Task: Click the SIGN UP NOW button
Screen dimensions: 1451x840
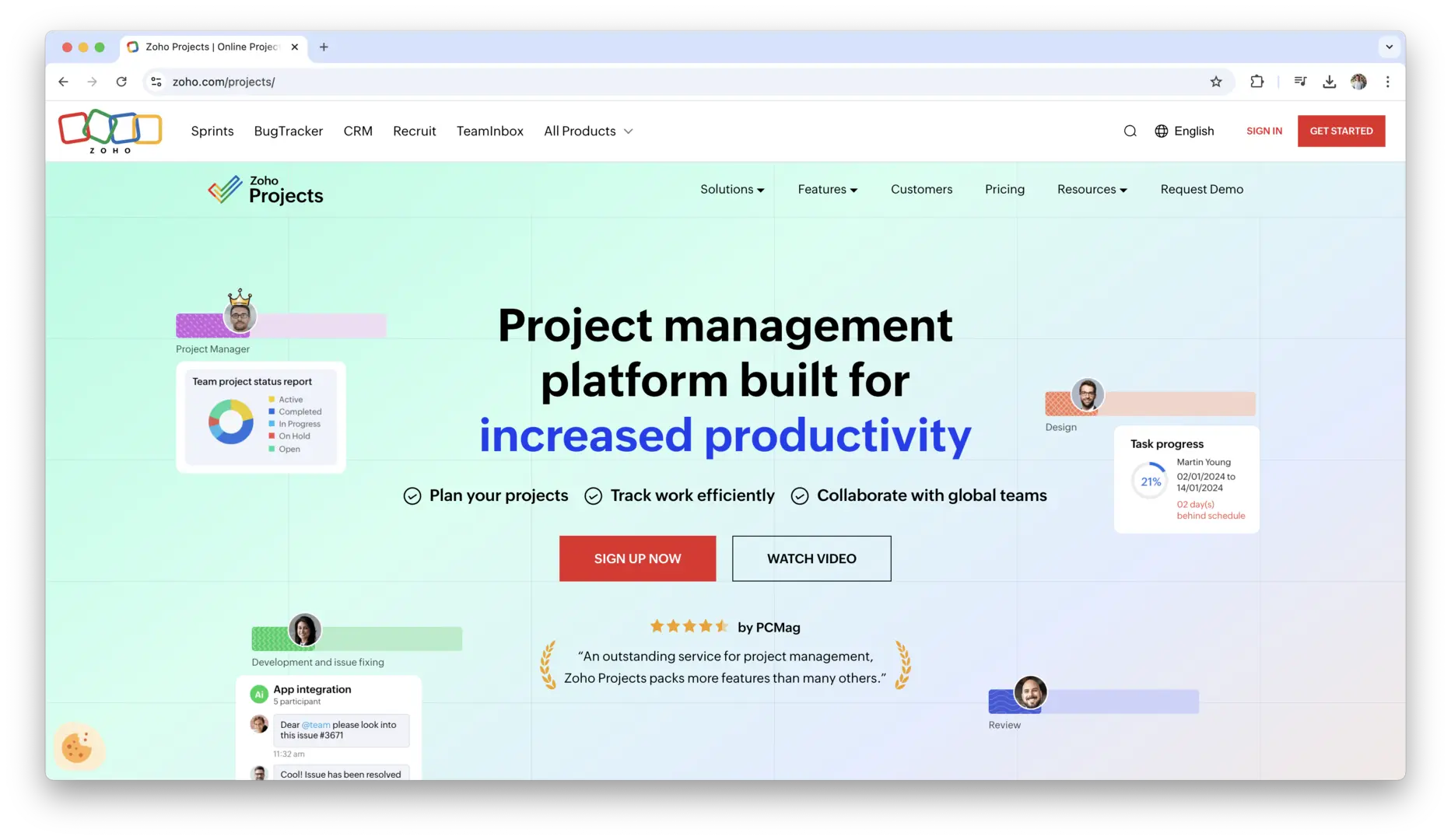Action: pyautogui.click(x=637, y=558)
